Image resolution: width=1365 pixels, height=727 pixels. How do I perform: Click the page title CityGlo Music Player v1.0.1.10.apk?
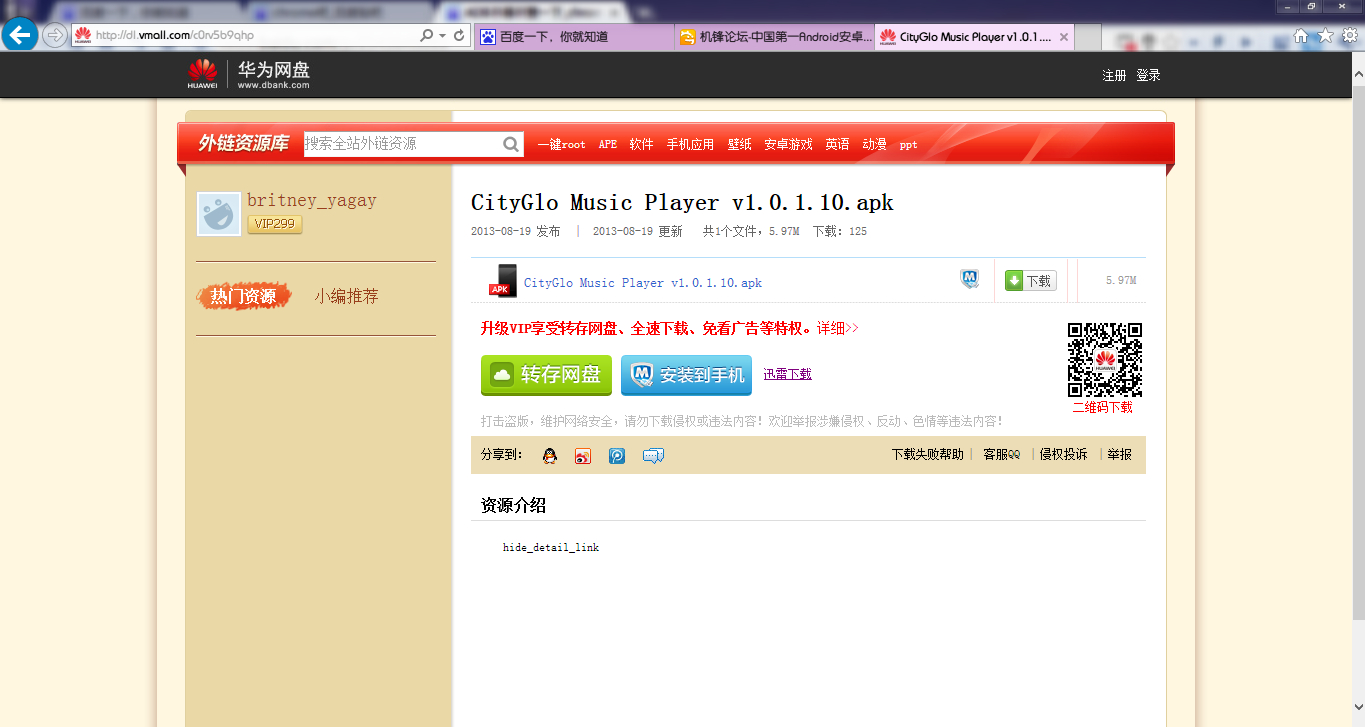click(682, 202)
